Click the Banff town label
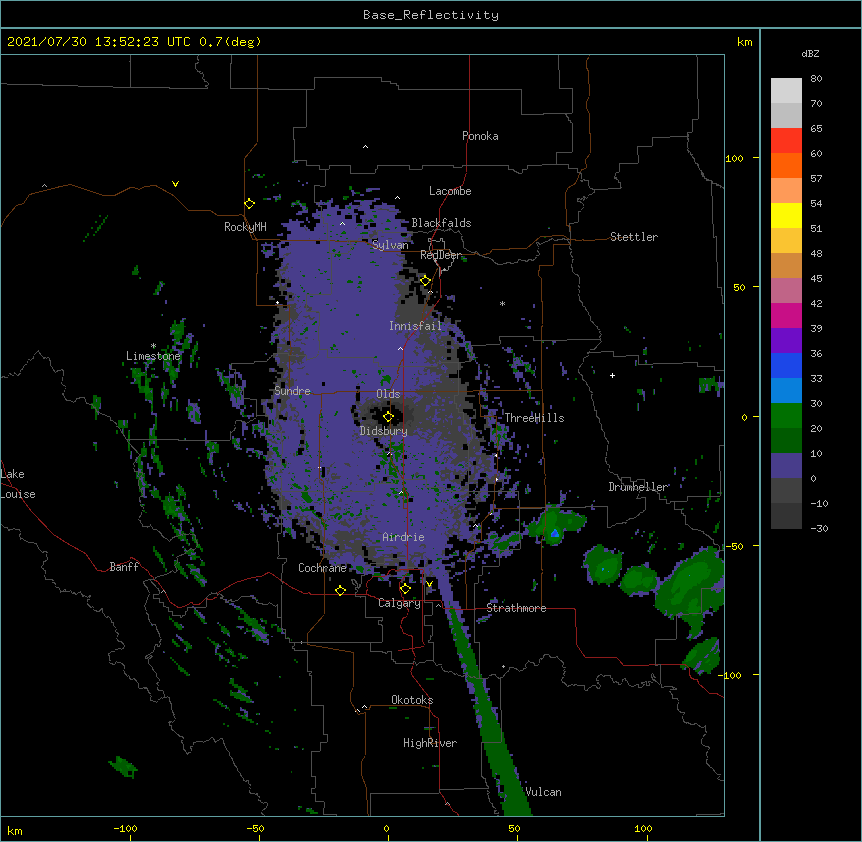This screenshot has width=862, height=842. tap(124, 567)
